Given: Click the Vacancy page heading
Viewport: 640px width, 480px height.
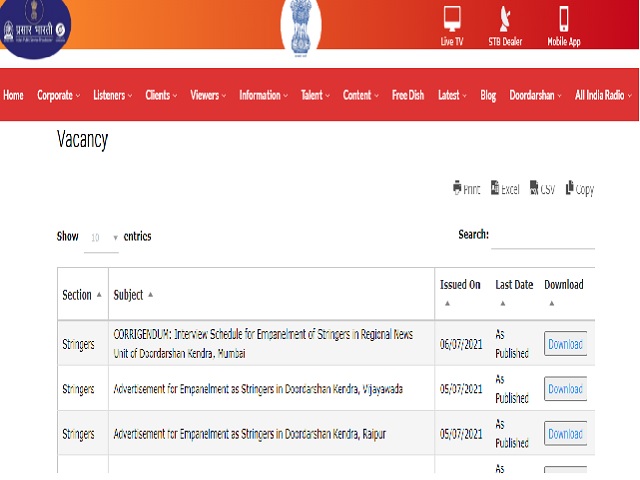Looking at the screenshot, I should click(x=82, y=140).
